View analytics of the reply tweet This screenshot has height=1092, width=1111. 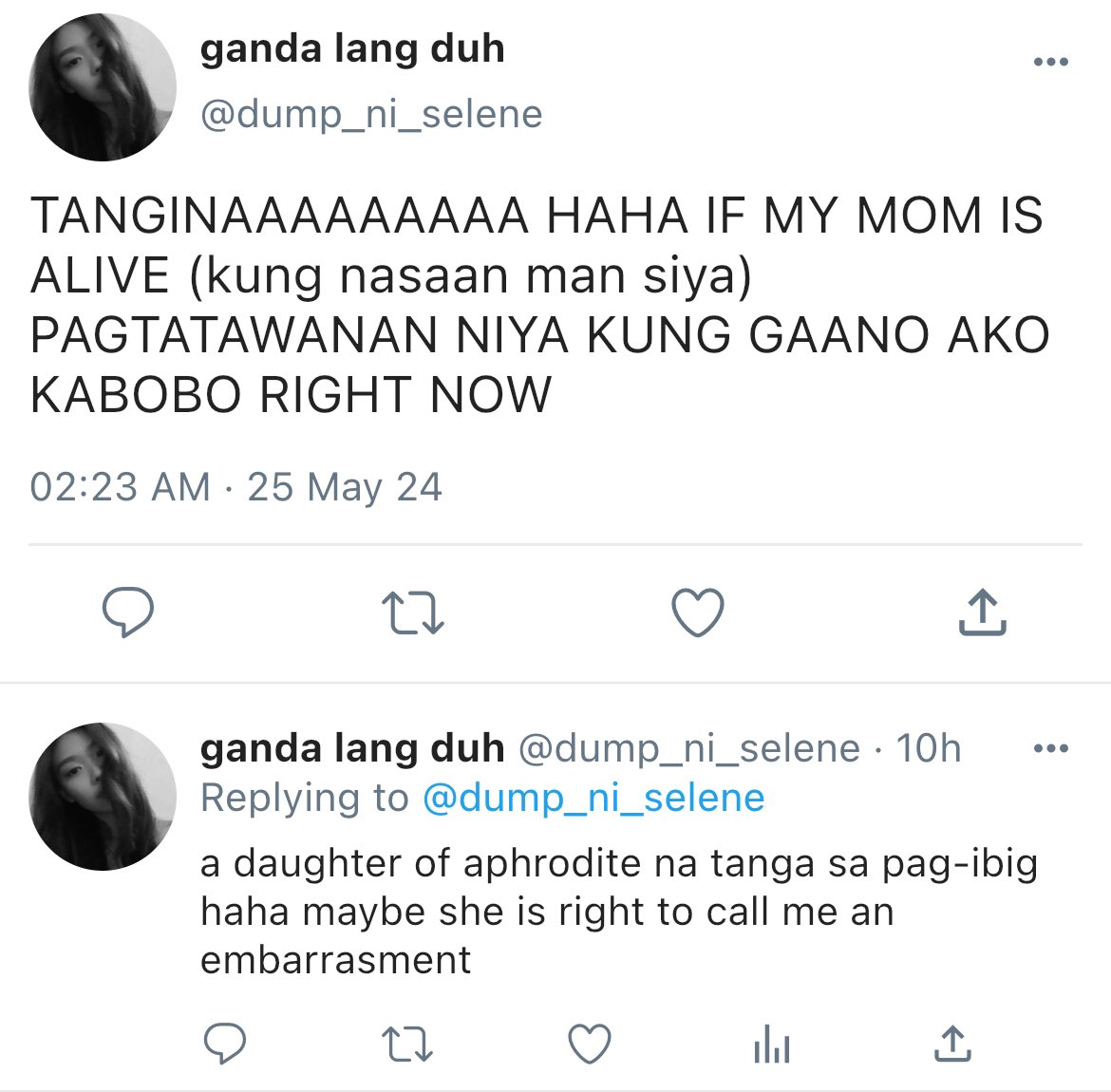click(772, 1044)
